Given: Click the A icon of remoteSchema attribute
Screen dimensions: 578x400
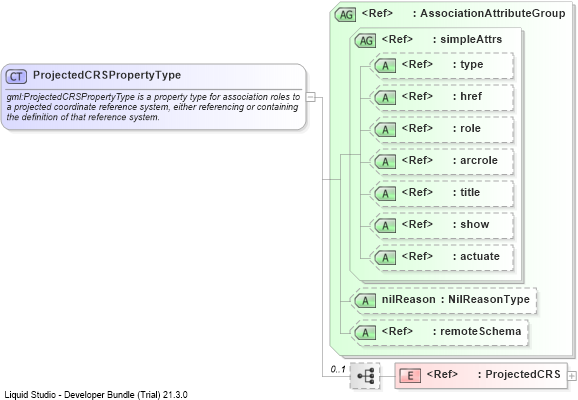Looking at the screenshot, I should [365, 333].
